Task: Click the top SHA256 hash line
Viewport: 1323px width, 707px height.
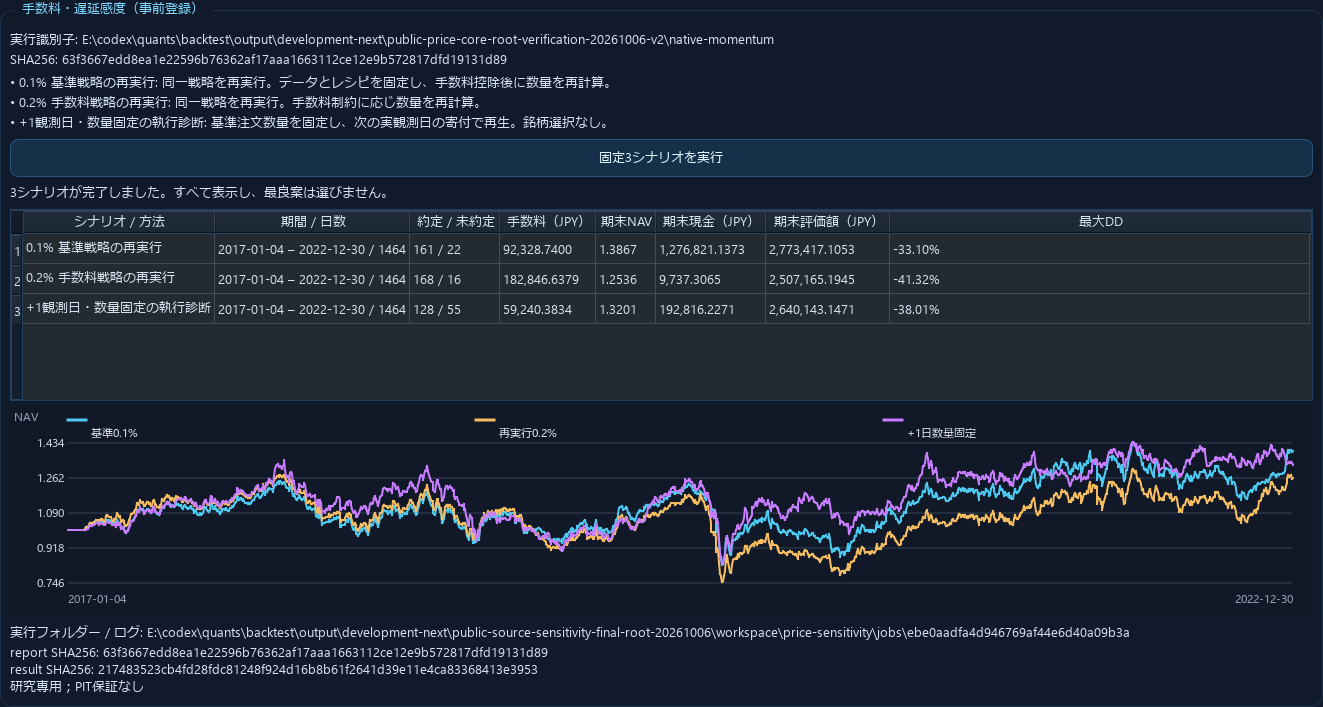Action: [258, 59]
